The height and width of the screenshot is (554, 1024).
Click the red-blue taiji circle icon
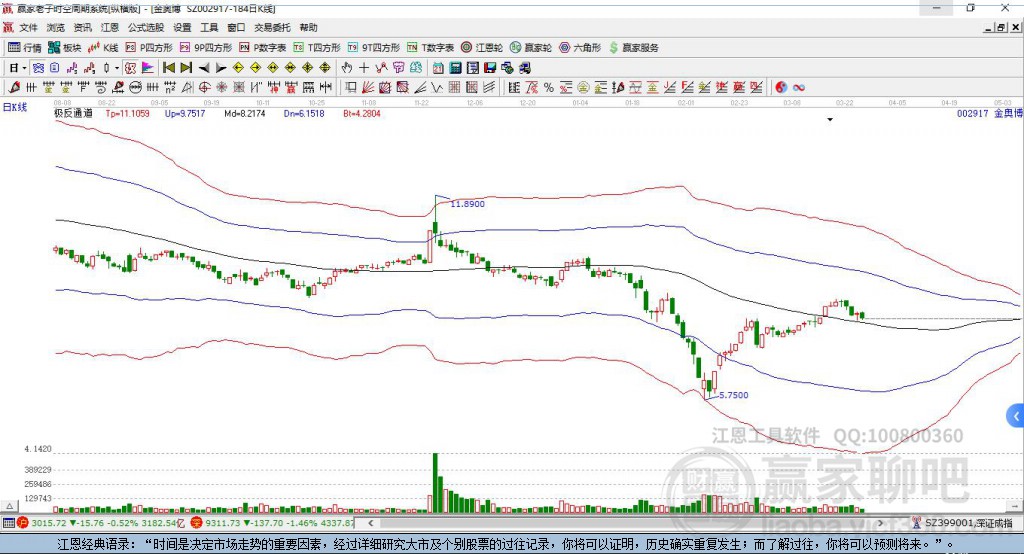pyautogui.click(x=781, y=88)
